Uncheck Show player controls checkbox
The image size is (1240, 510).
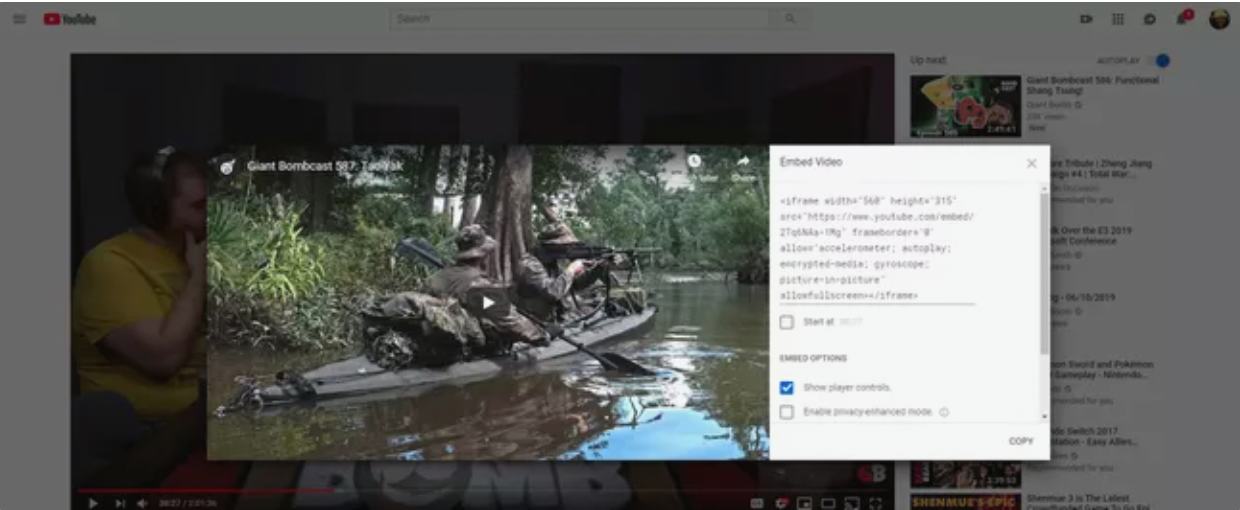coord(787,387)
